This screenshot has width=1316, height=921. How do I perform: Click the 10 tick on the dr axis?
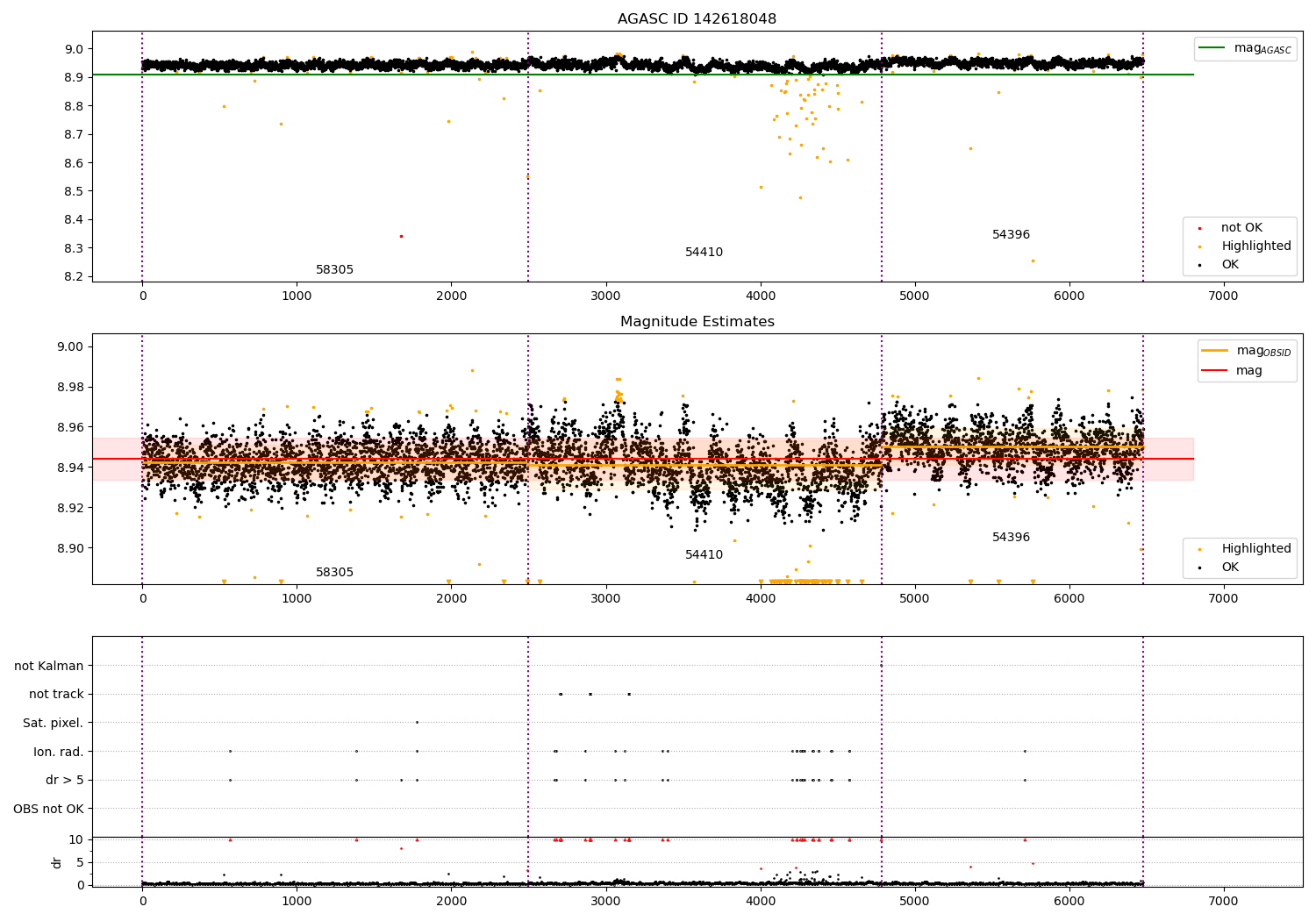[x=76, y=839]
